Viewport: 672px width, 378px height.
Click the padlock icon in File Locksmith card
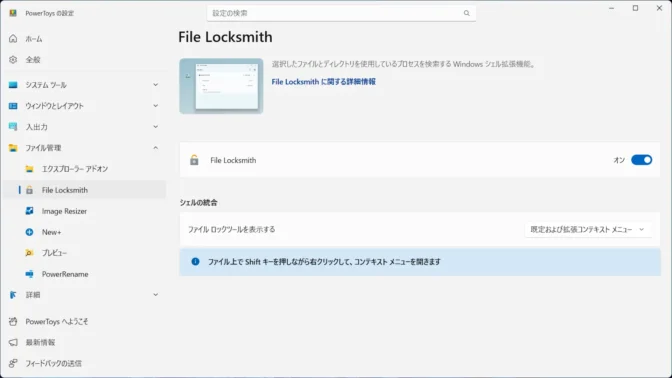pyautogui.click(x=194, y=160)
